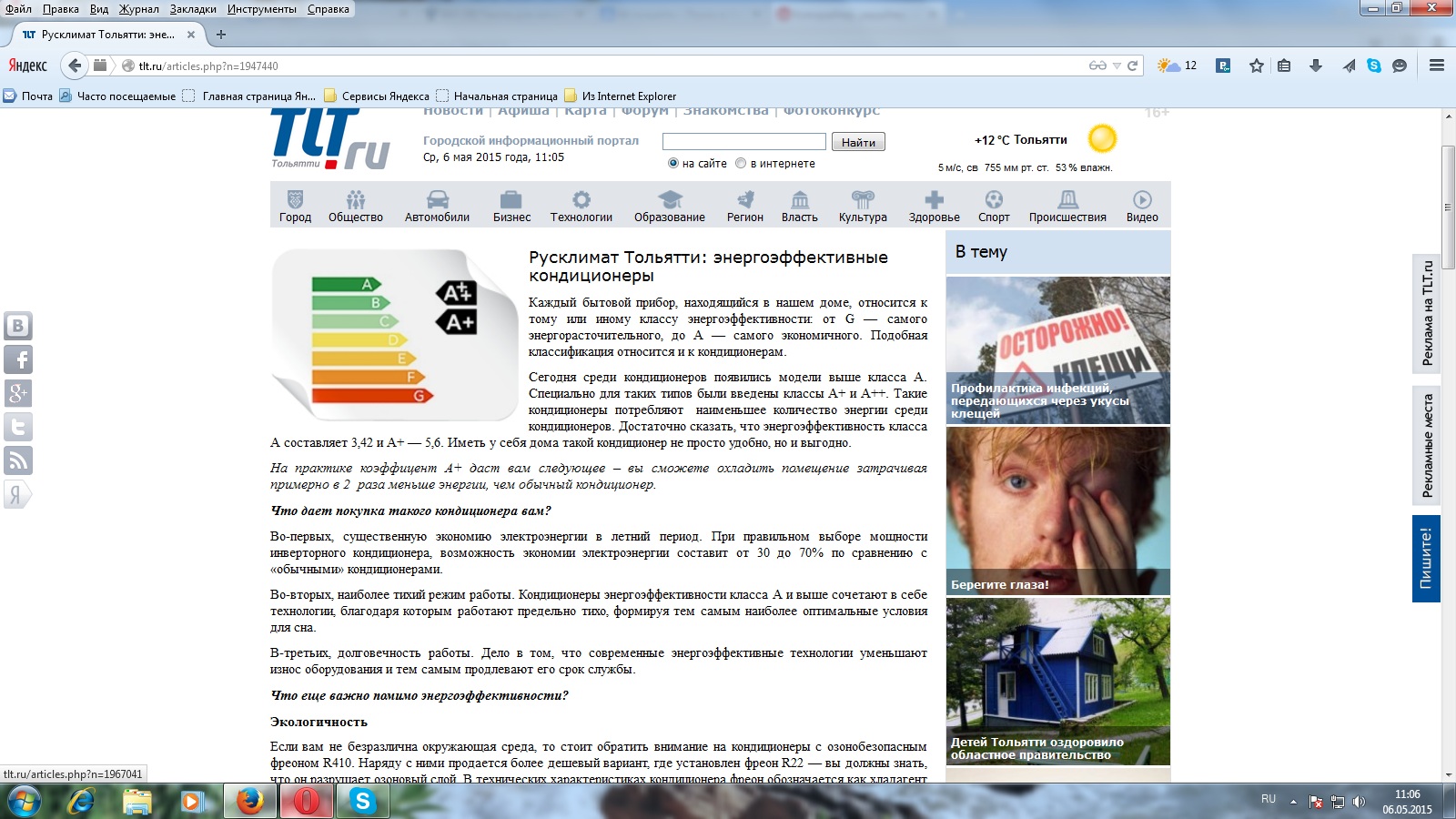The width and height of the screenshot is (1456, 819).
Task: Open the Культура section
Action: 863,207
